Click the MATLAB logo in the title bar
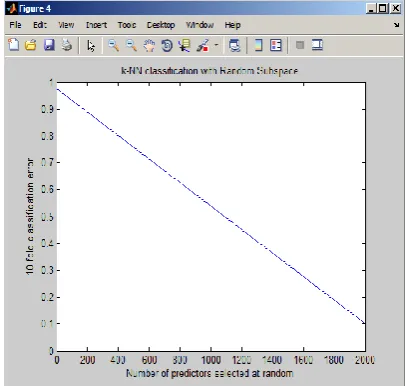Image resolution: width=405 pixels, height=386 pixels. (11, 8)
